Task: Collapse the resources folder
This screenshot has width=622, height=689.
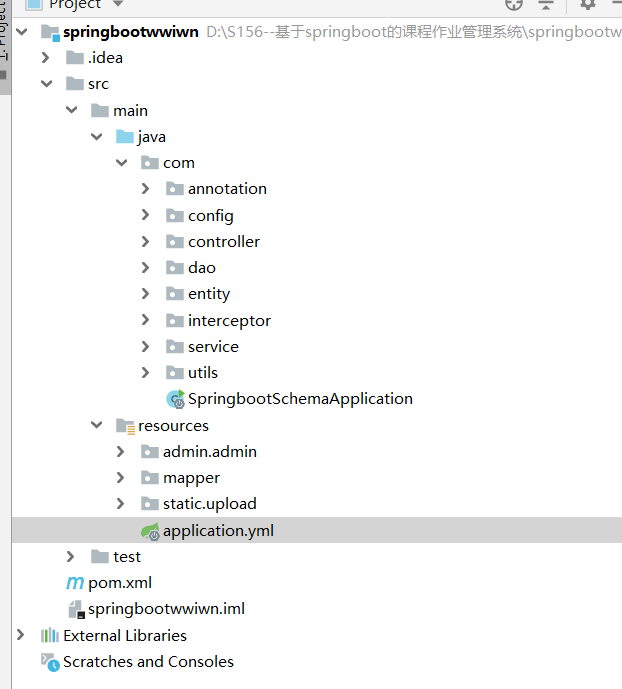Action: (x=97, y=425)
